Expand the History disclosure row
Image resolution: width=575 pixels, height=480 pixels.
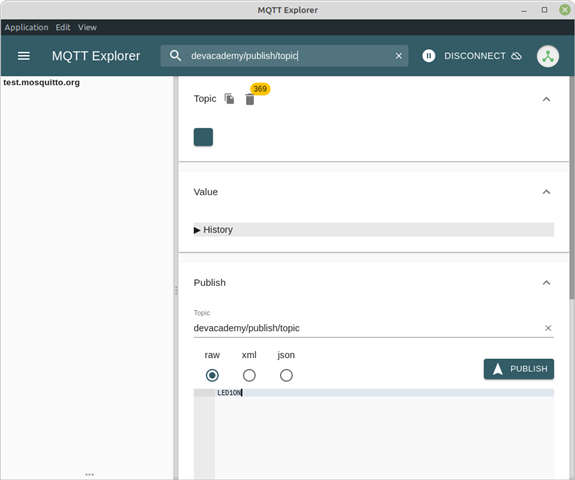373,230
